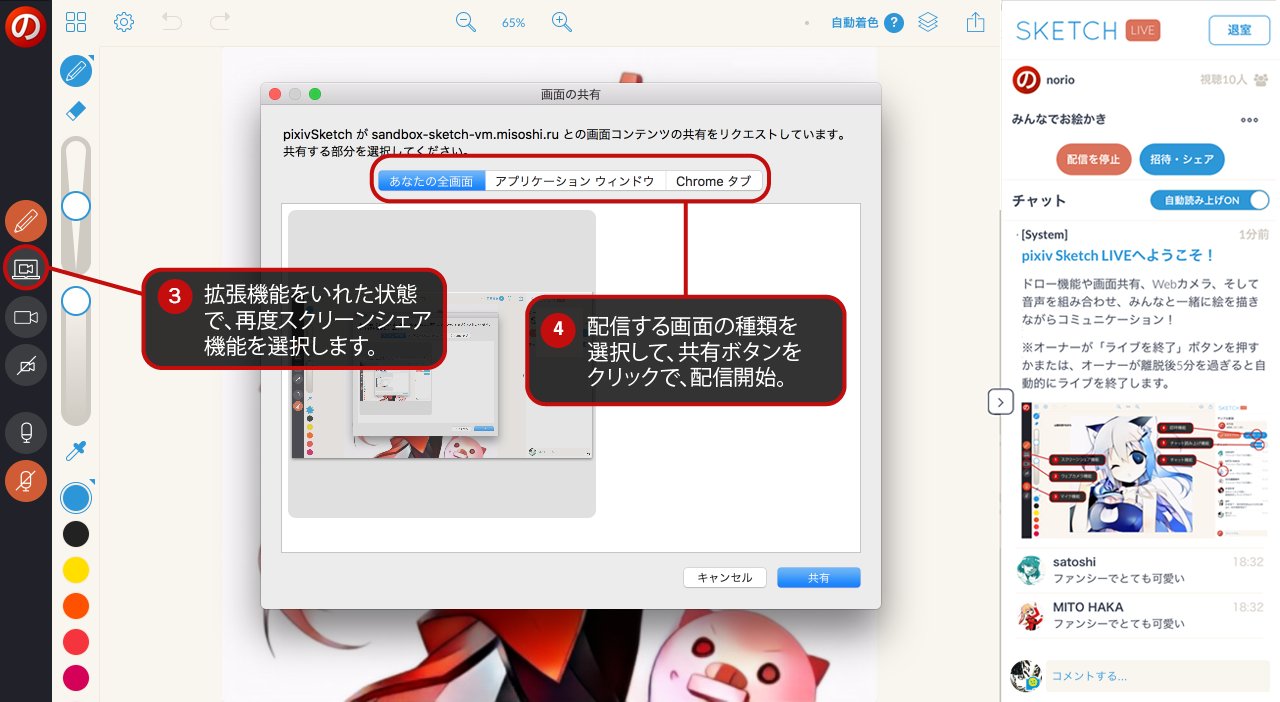
Task: Select the eyedropper color picker tool
Action: click(x=76, y=451)
